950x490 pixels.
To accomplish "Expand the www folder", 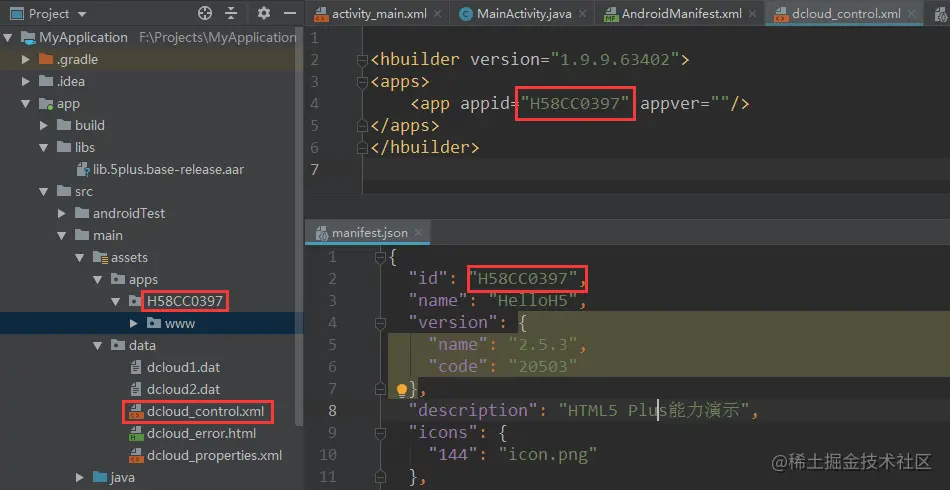I will click(135, 323).
